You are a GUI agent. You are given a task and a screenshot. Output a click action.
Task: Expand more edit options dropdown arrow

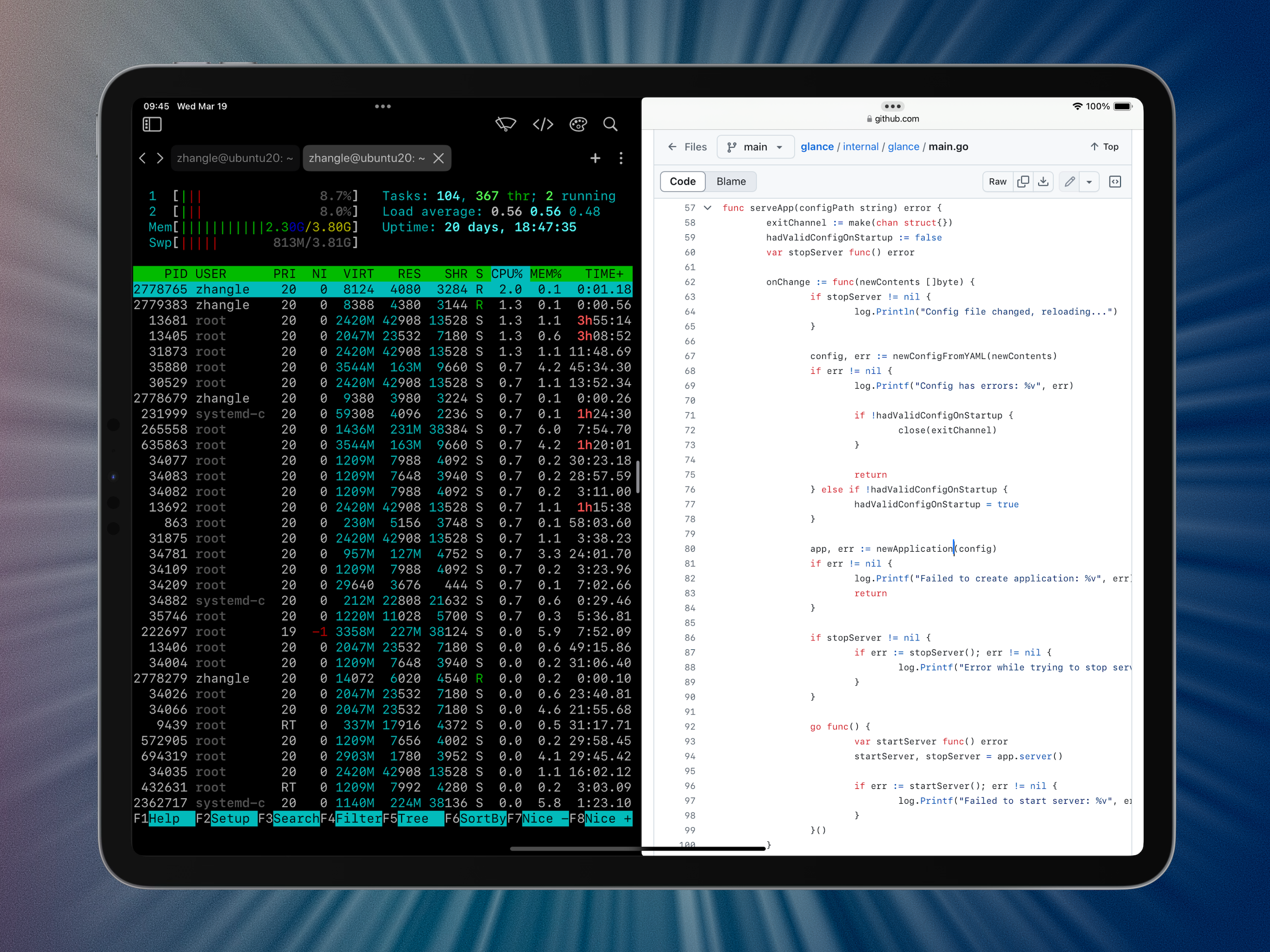tap(1089, 181)
